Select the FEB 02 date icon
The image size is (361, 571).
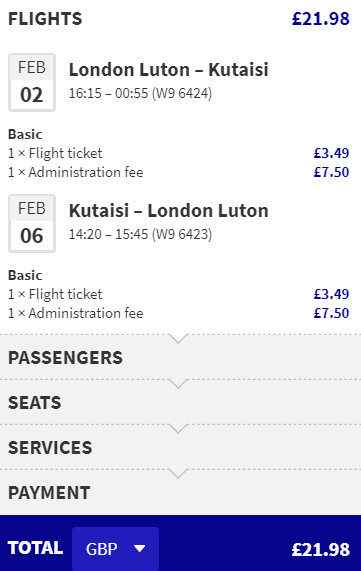point(32,82)
